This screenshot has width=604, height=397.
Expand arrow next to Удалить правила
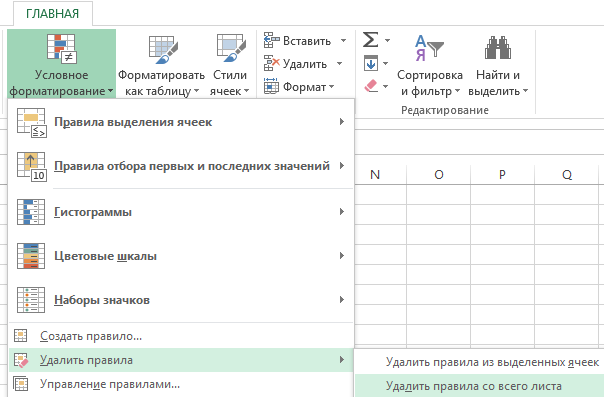pos(342,360)
